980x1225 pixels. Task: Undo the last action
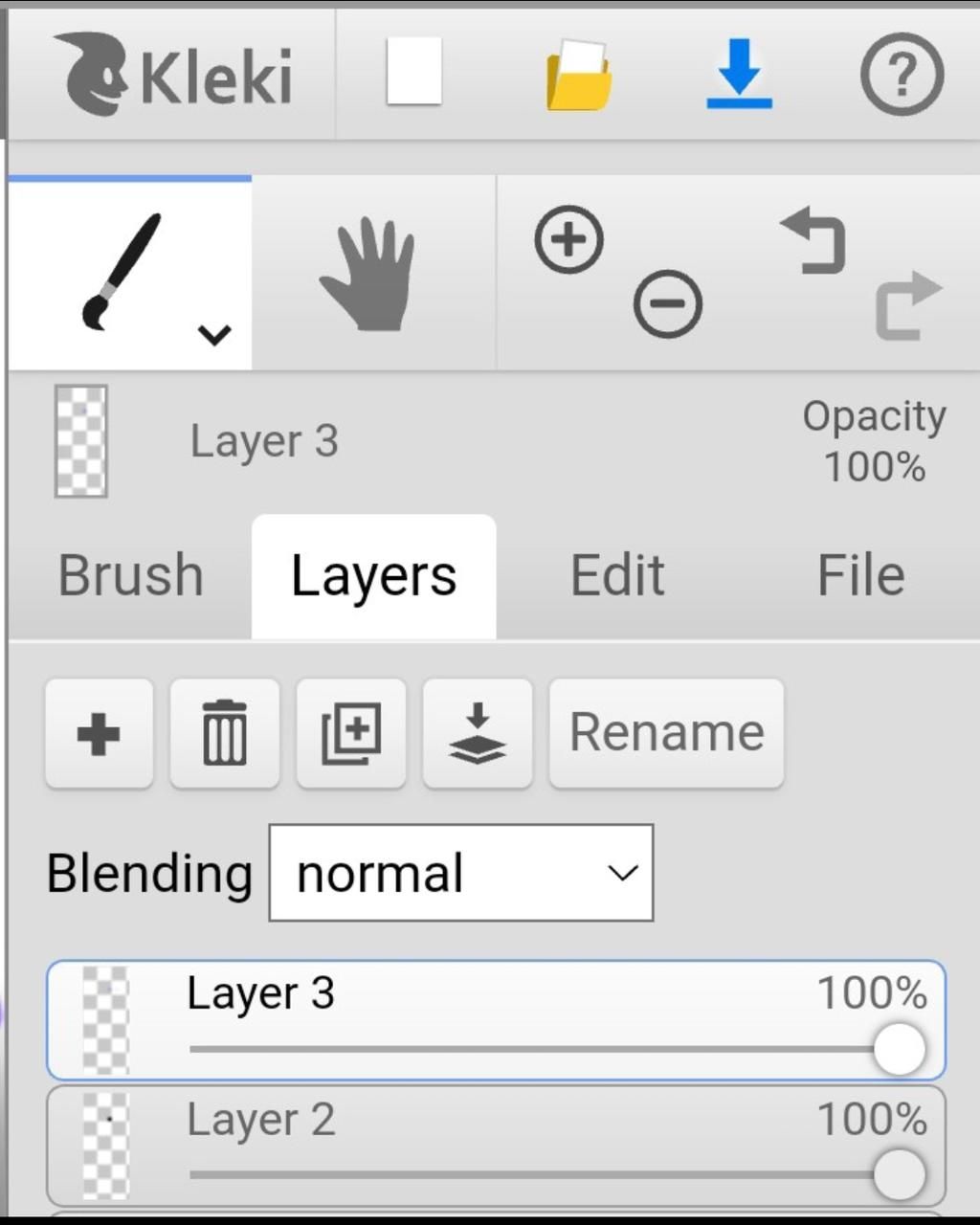814,241
